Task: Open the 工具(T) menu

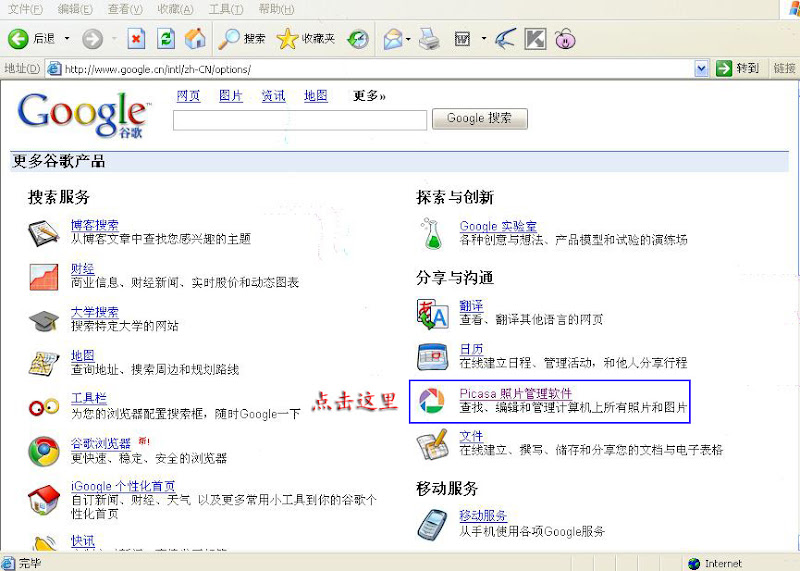Action: (x=226, y=9)
